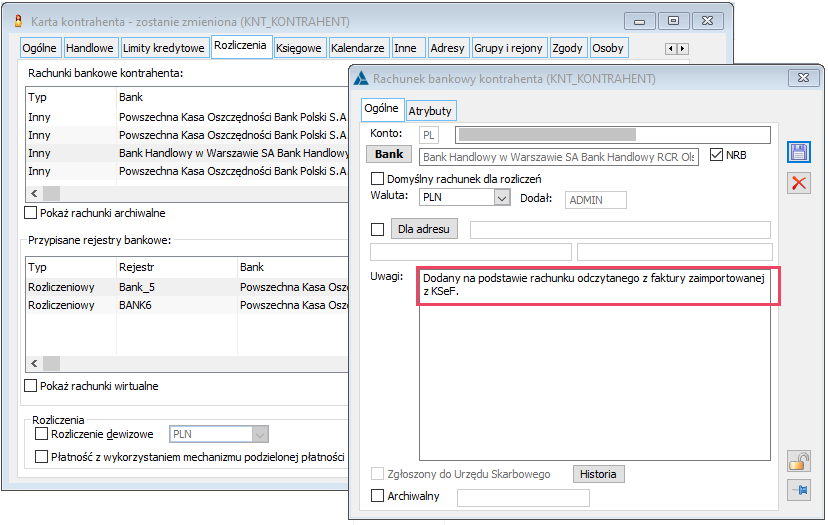Click the registers list scrollbar thumb
Viewport: 828px width, 525px height.
[x=51, y=363]
